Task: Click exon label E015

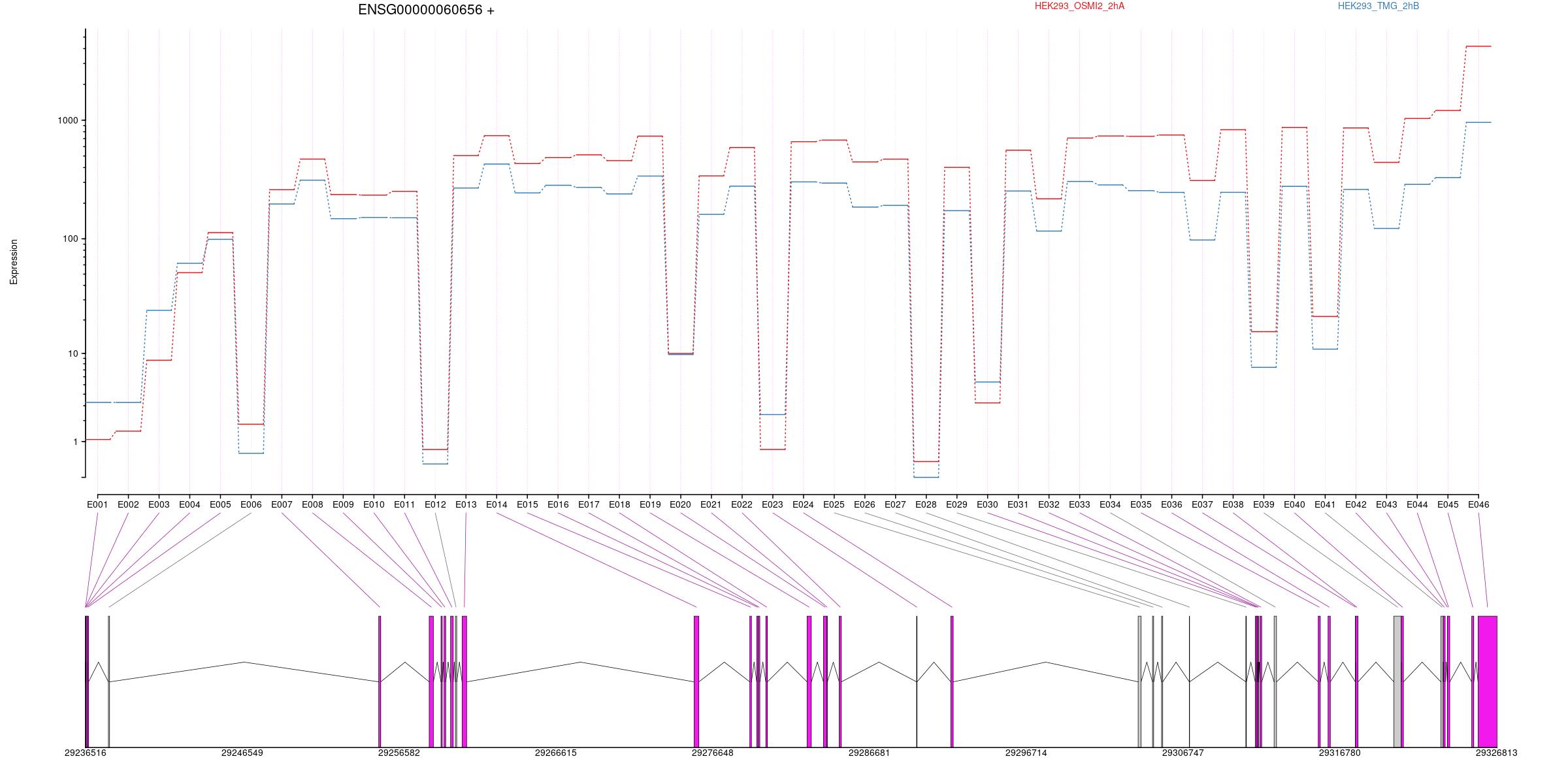Action: click(x=527, y=504)
